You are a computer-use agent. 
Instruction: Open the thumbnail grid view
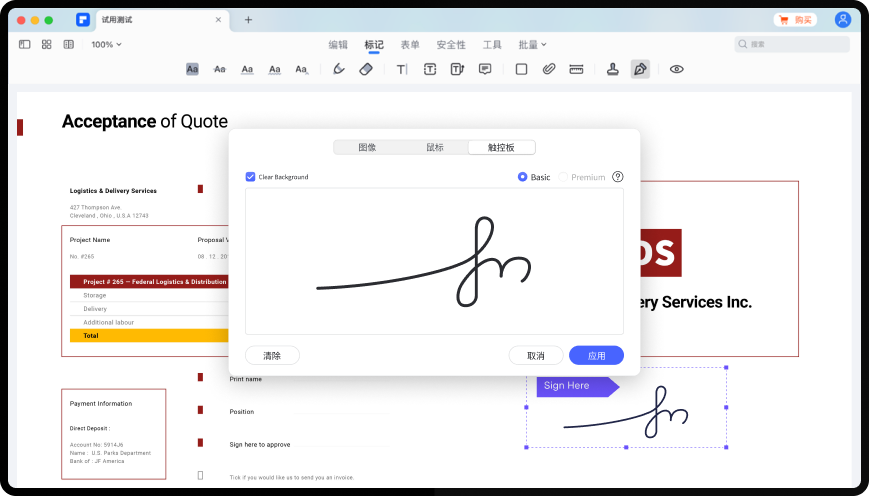(47, 44)
